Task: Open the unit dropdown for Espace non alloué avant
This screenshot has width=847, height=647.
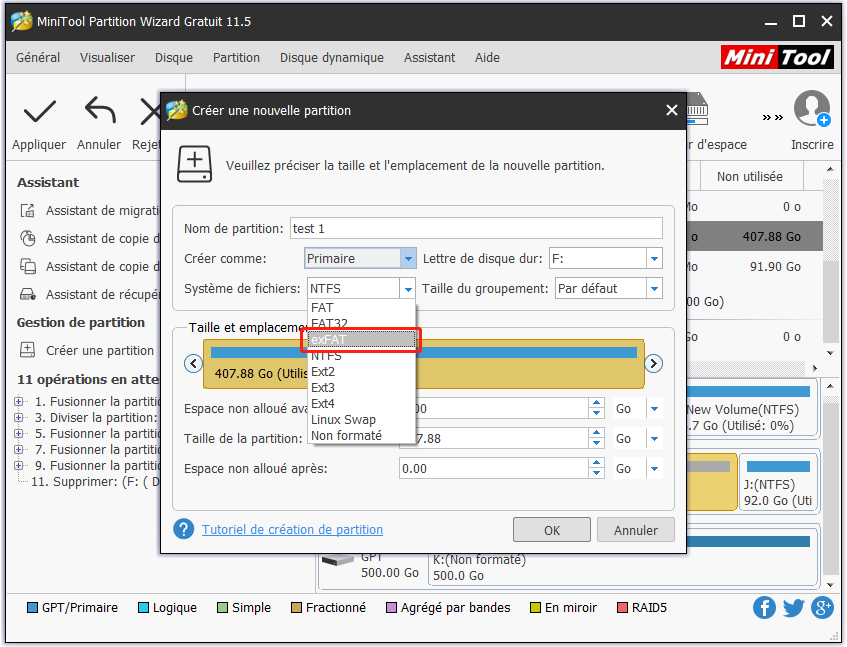Action: 654,409
